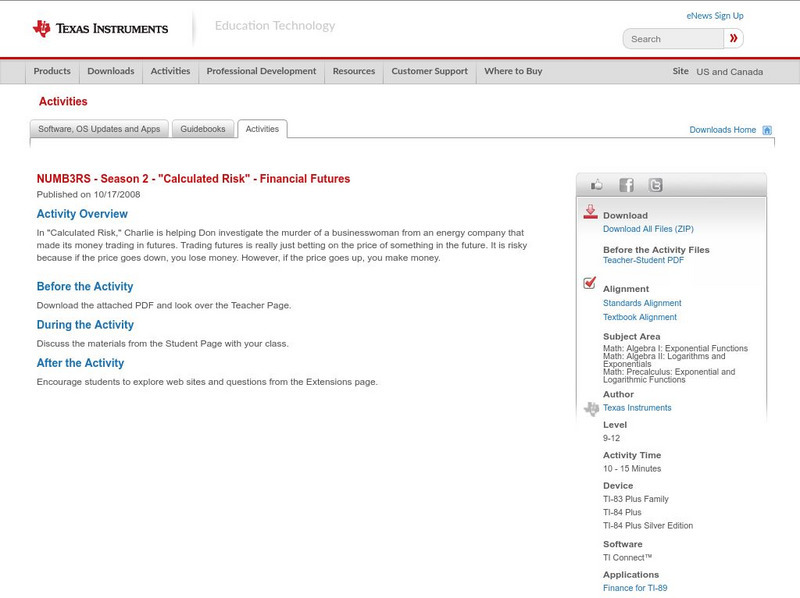Focus the Search input field
800x598 pixels.
point(673,39)
